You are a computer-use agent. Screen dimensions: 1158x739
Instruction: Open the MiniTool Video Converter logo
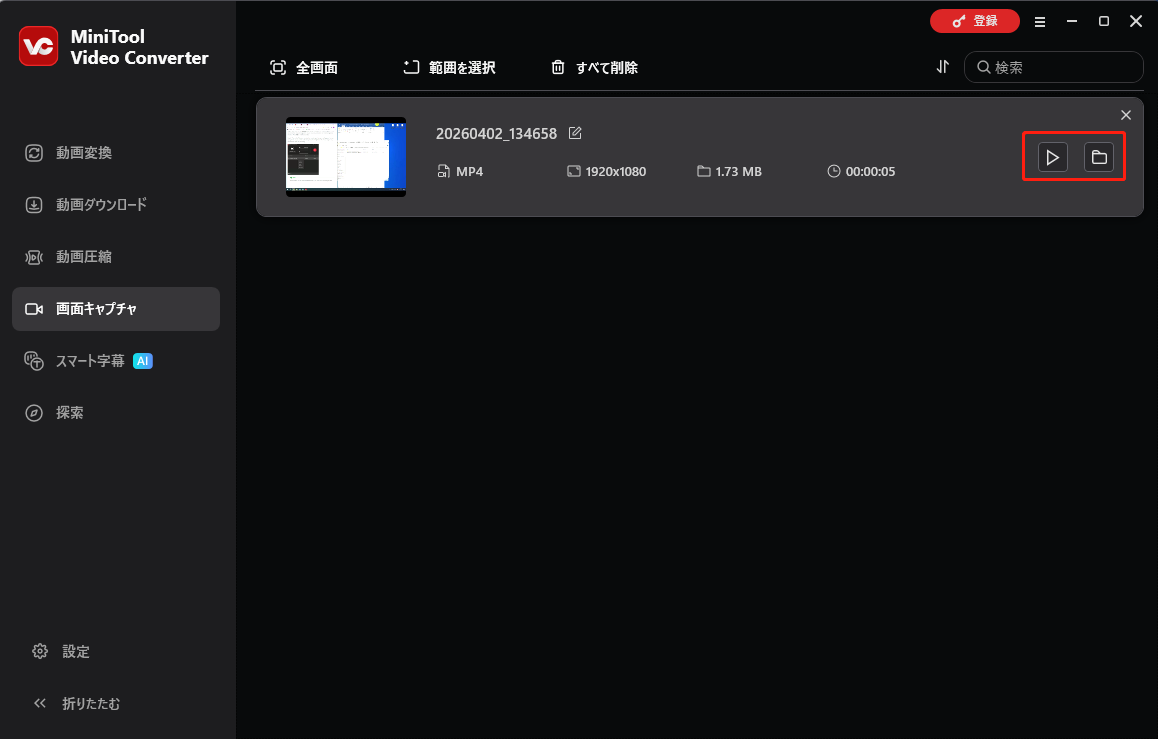38,45
